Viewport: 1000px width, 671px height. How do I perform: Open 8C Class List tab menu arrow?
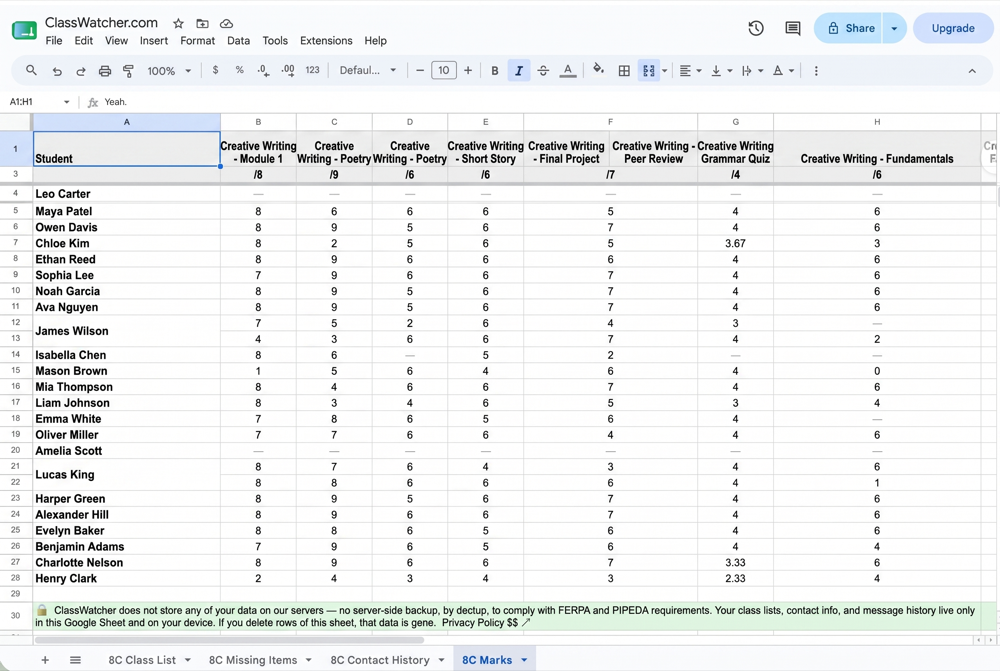coord(188,660)
